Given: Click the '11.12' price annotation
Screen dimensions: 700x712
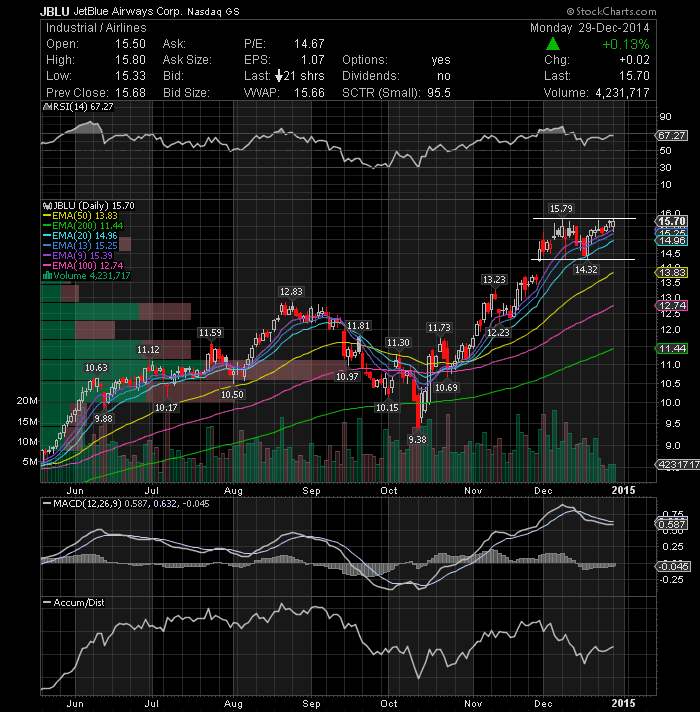Looking at the screenshot, I should 148,350.
